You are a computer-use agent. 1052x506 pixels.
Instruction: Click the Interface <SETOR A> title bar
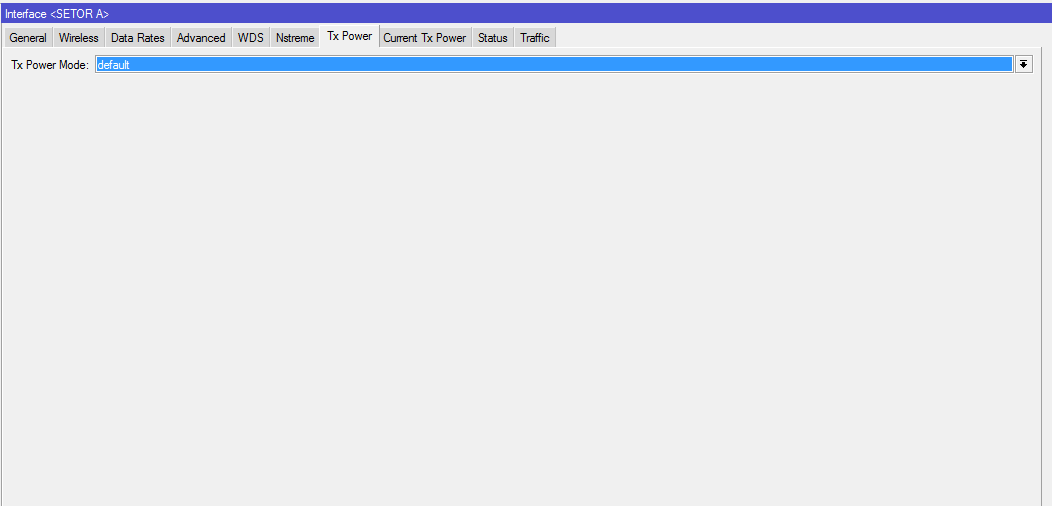coord(526,13)
